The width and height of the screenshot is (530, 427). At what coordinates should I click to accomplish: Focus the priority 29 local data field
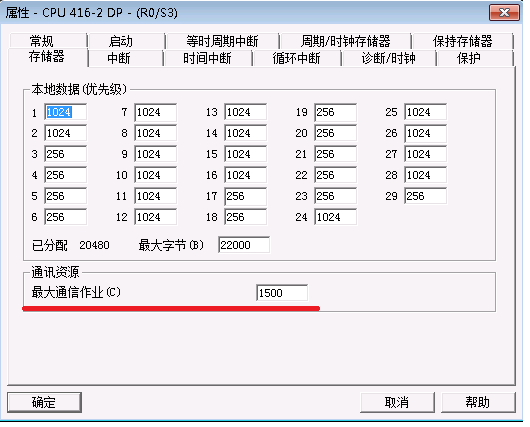click(x=425, y=196)
